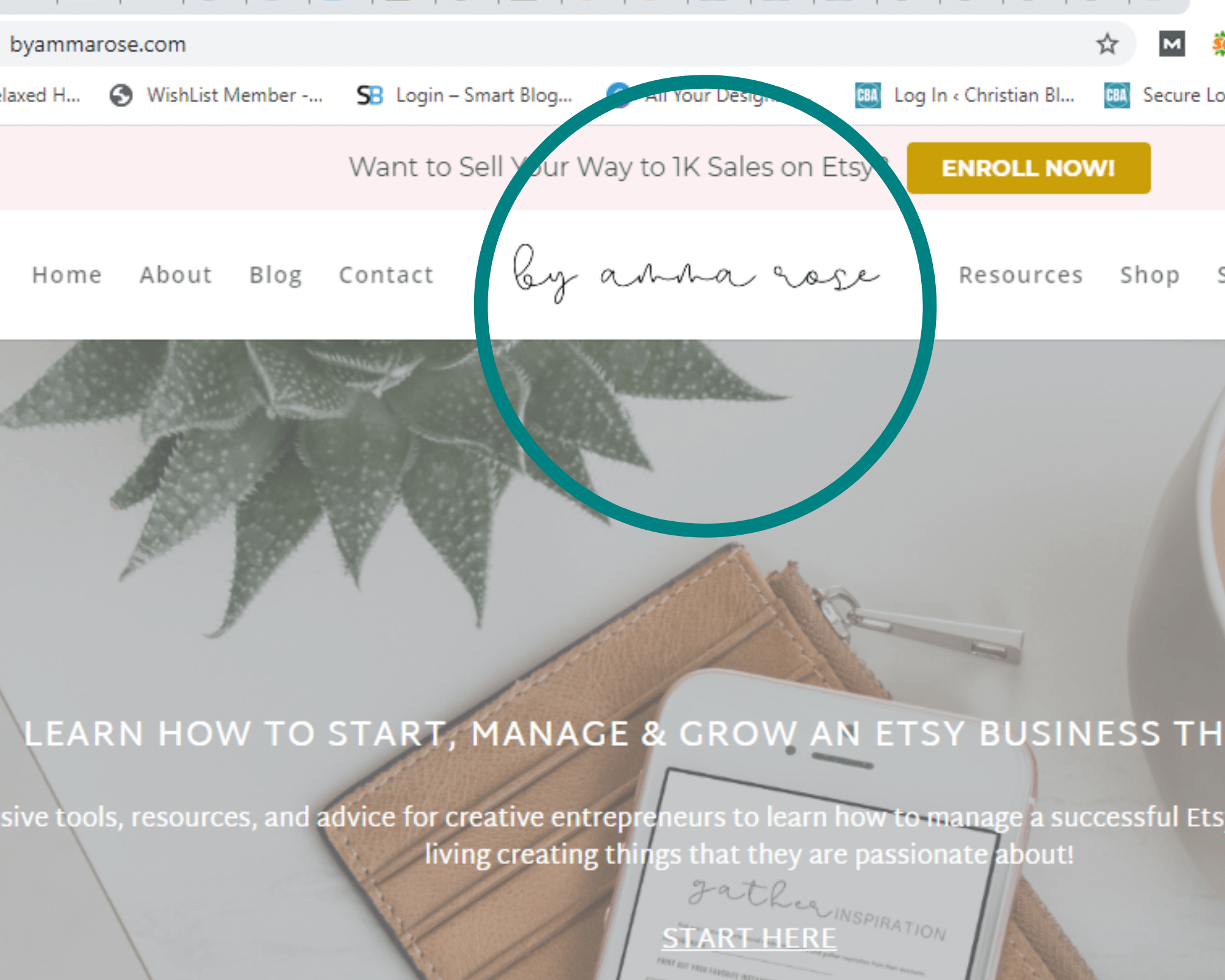Open the All Your Design bookmark
This screenshot has height=980, width=1225.
coord(710,96)
